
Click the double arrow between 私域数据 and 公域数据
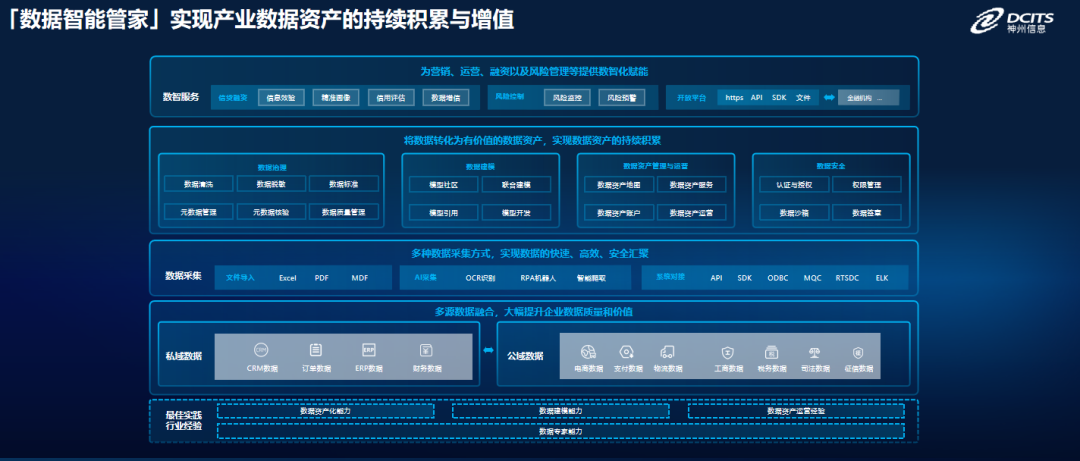point(488,350)
